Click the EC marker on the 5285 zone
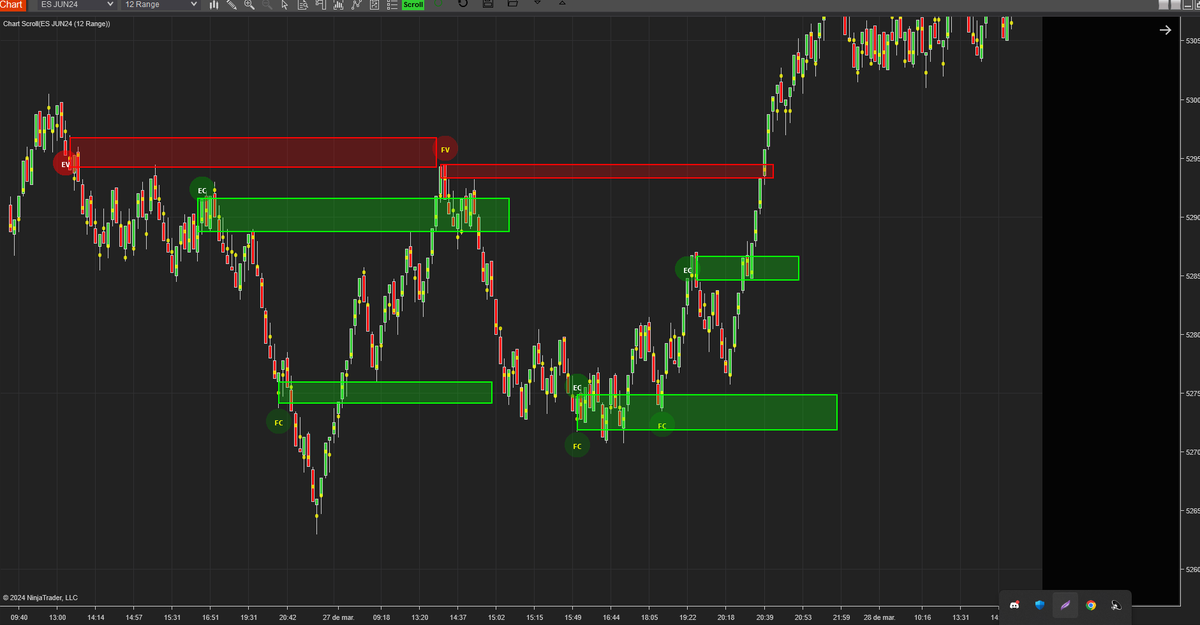 tap(687, 270)
